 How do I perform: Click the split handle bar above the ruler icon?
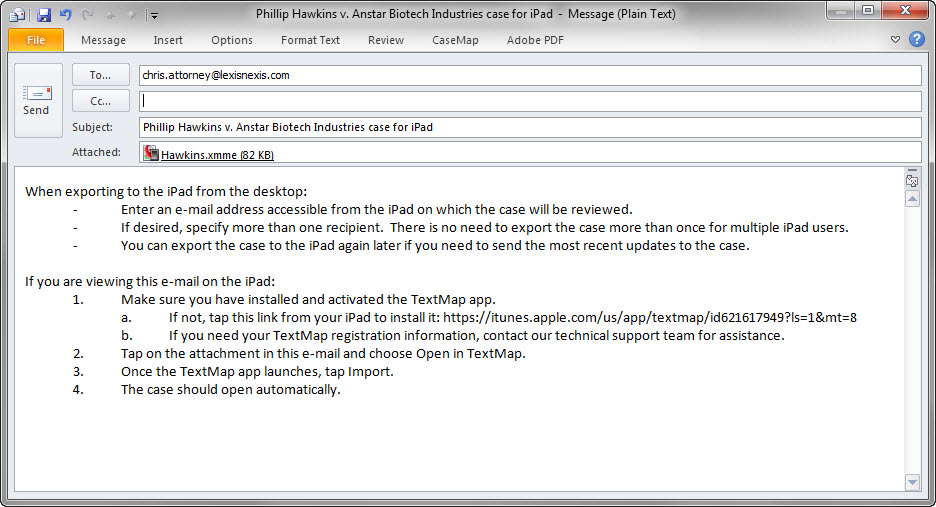(912, 171)
